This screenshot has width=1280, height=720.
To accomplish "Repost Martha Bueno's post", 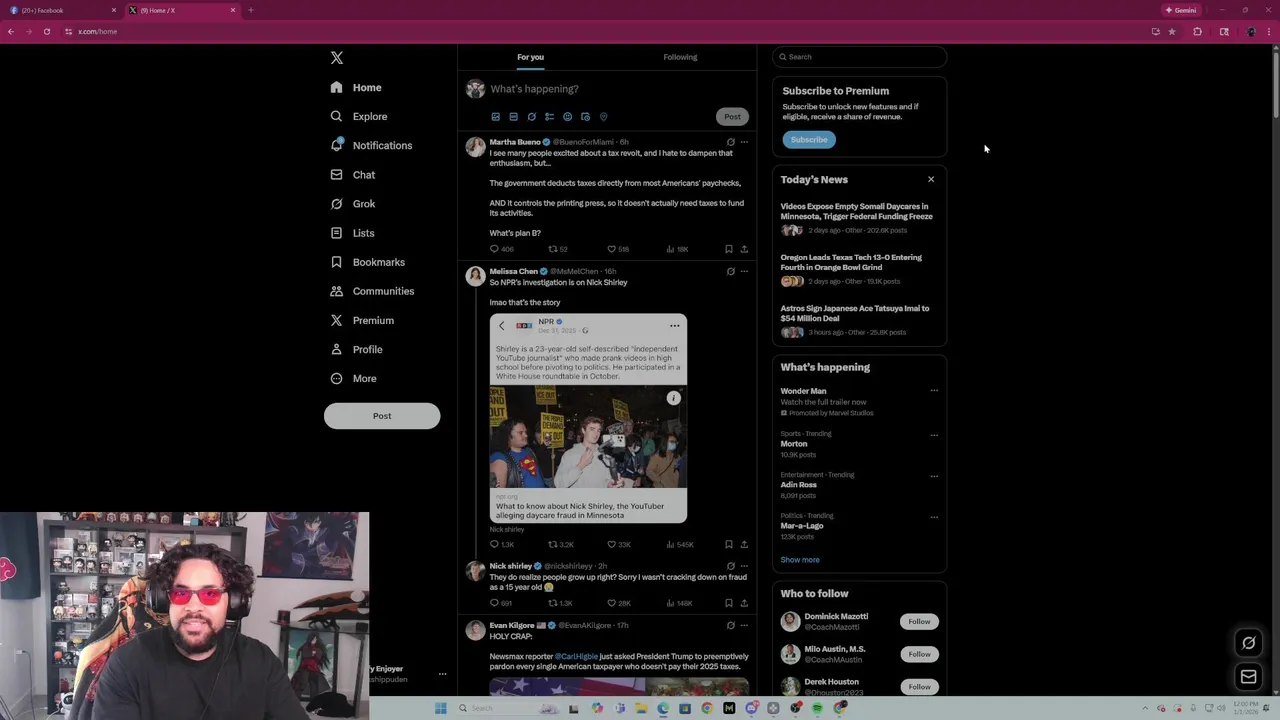I will pyautogui.click(x=558, y=249).
